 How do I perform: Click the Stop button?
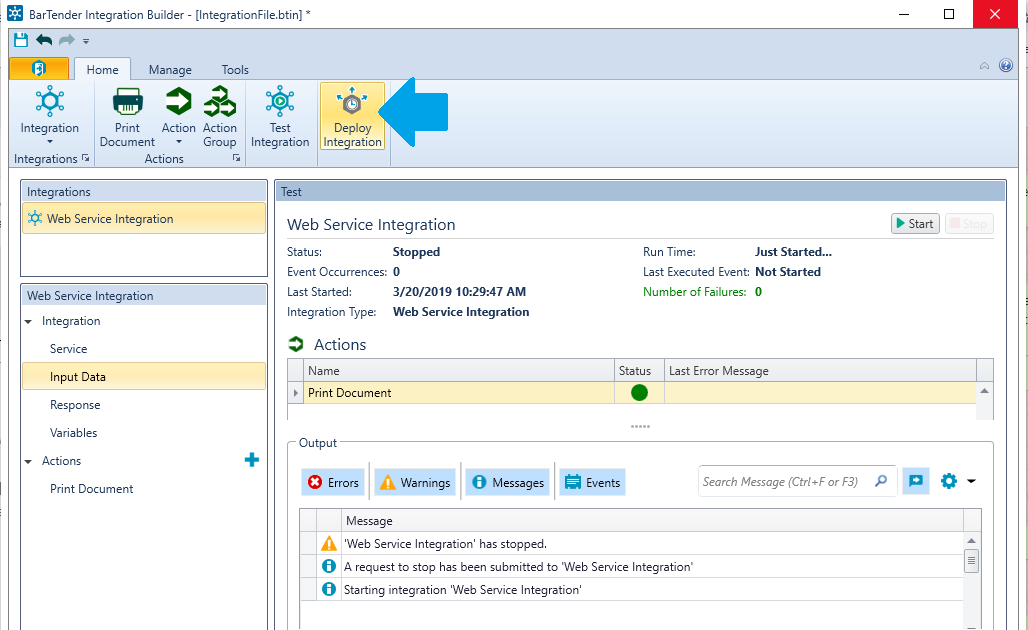[x=969, y=224]
